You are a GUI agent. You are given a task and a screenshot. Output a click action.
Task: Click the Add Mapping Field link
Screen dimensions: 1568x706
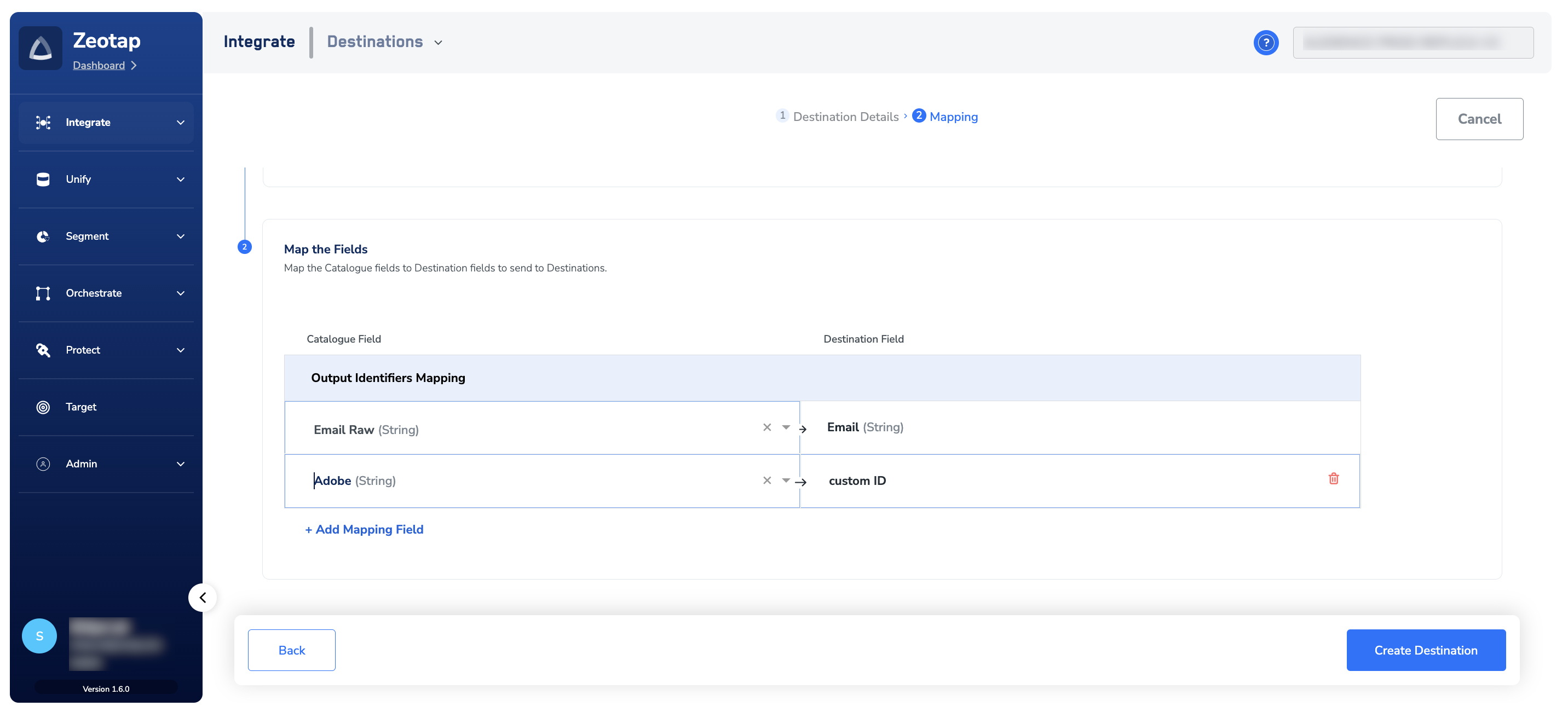pyautogui.click(x=364, y=530)
